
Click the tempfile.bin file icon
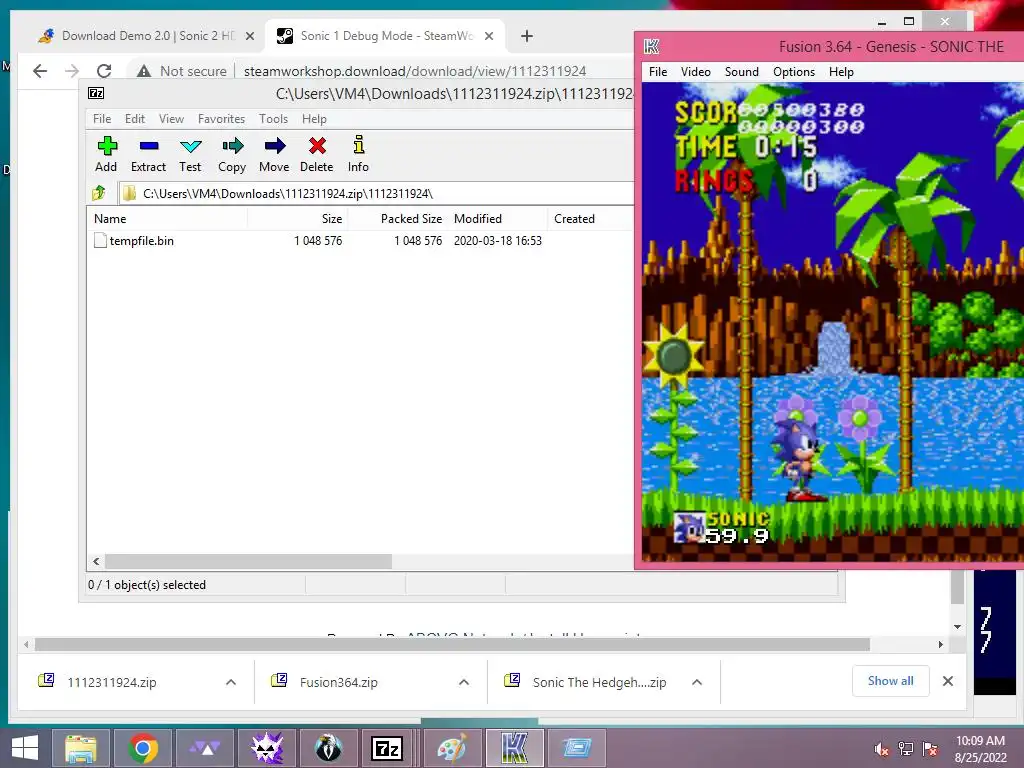tap(100, 240)
